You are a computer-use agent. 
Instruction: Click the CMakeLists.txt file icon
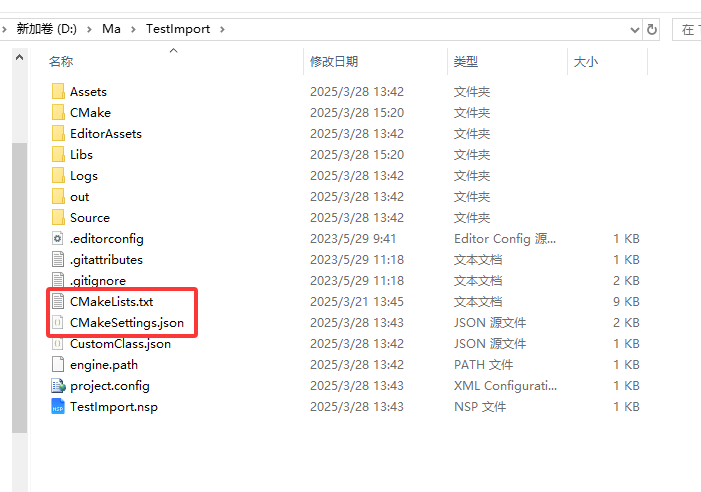pos(58,302)
